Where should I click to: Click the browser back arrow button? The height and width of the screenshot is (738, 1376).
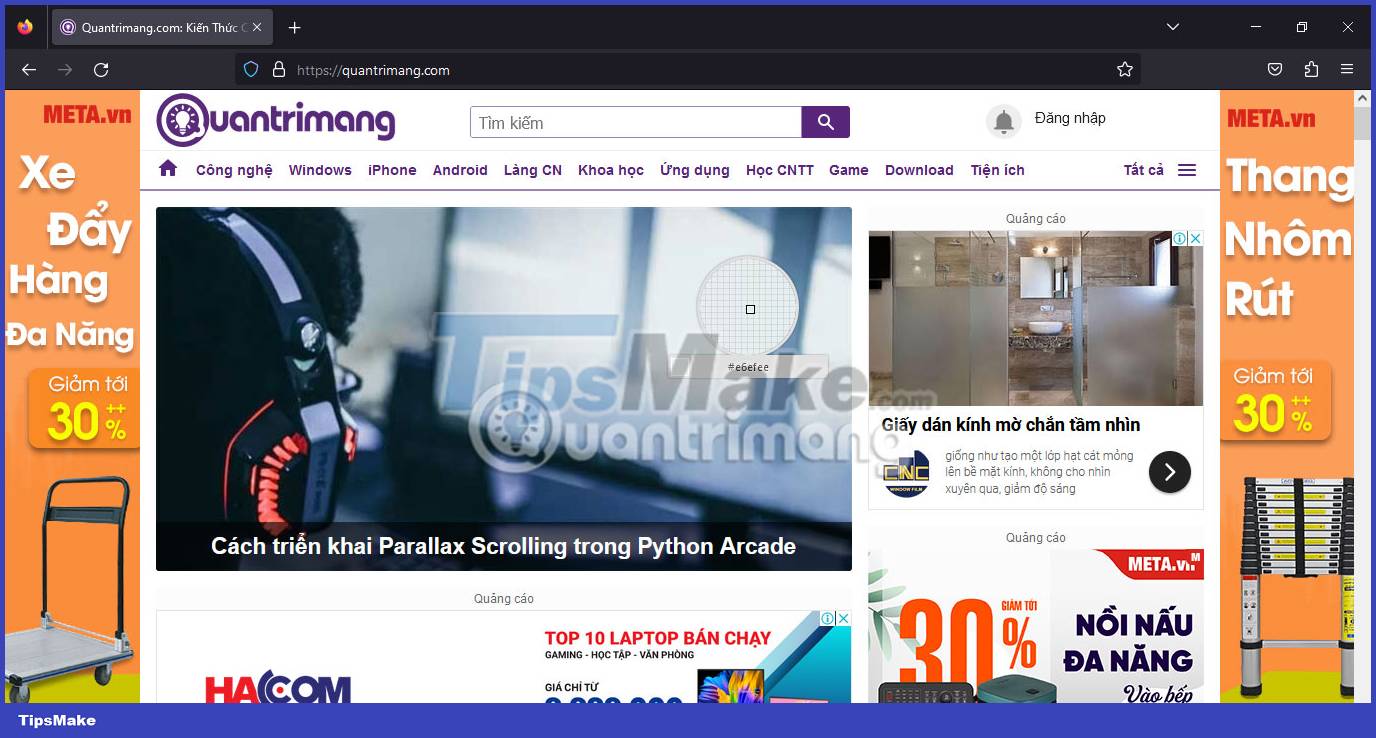click(29, 70)
